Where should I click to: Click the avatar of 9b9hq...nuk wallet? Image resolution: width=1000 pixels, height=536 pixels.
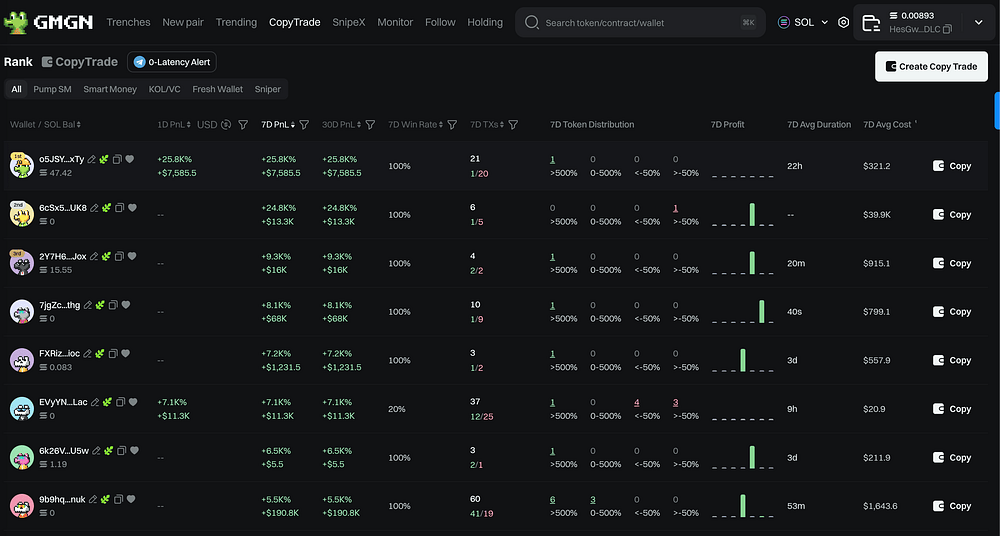(x=21, y=505)
